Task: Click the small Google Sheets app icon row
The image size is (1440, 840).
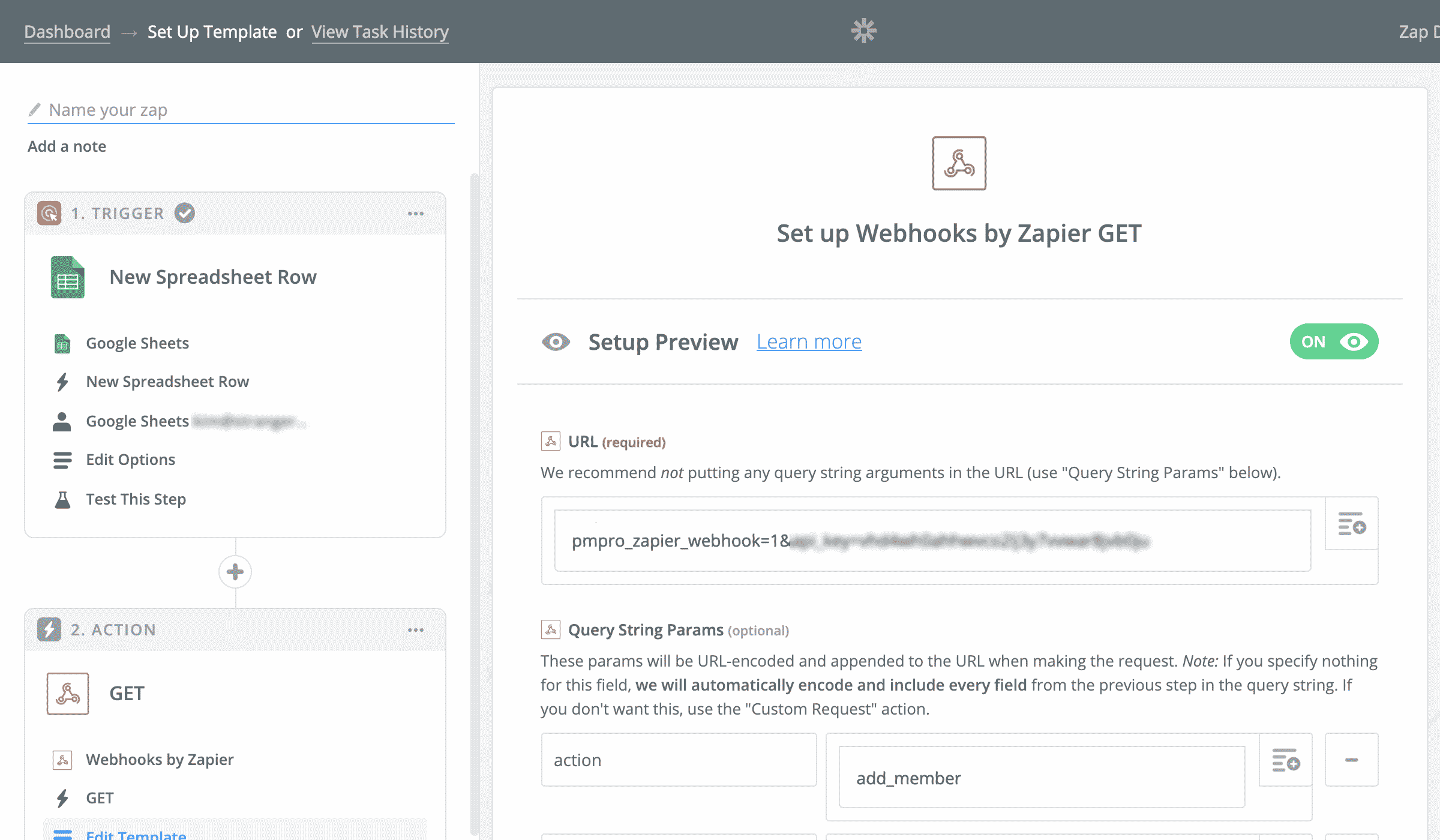Action: tap(62, 344)
